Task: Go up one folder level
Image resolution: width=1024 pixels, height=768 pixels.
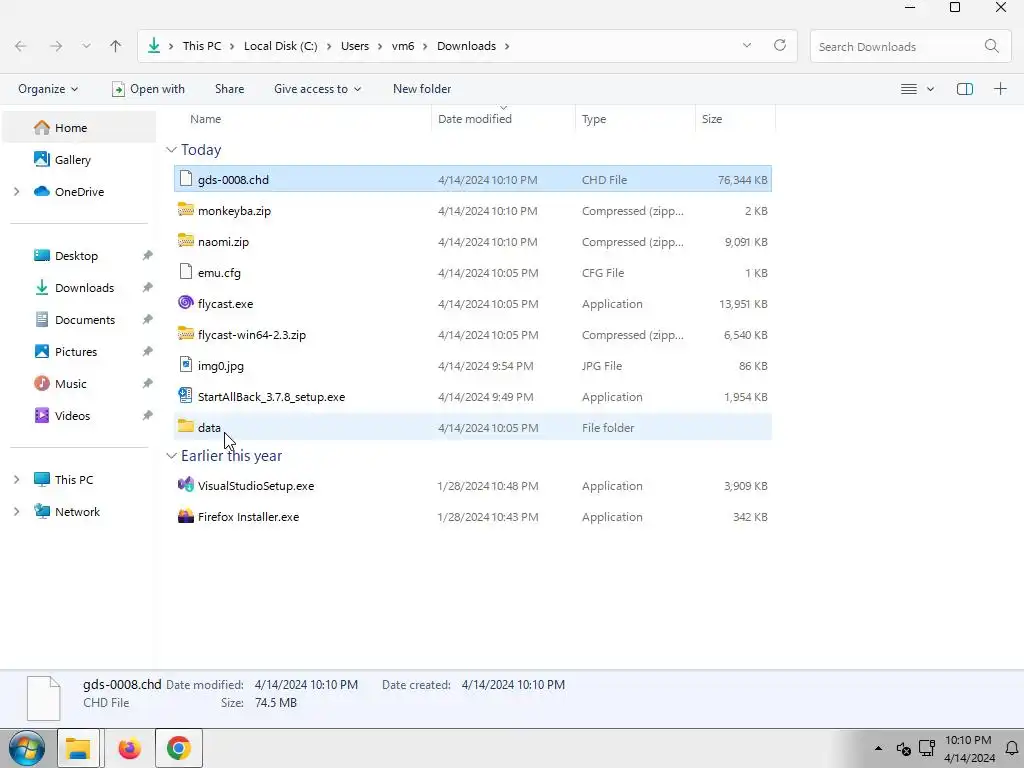Action: click(x=116, y=46)
